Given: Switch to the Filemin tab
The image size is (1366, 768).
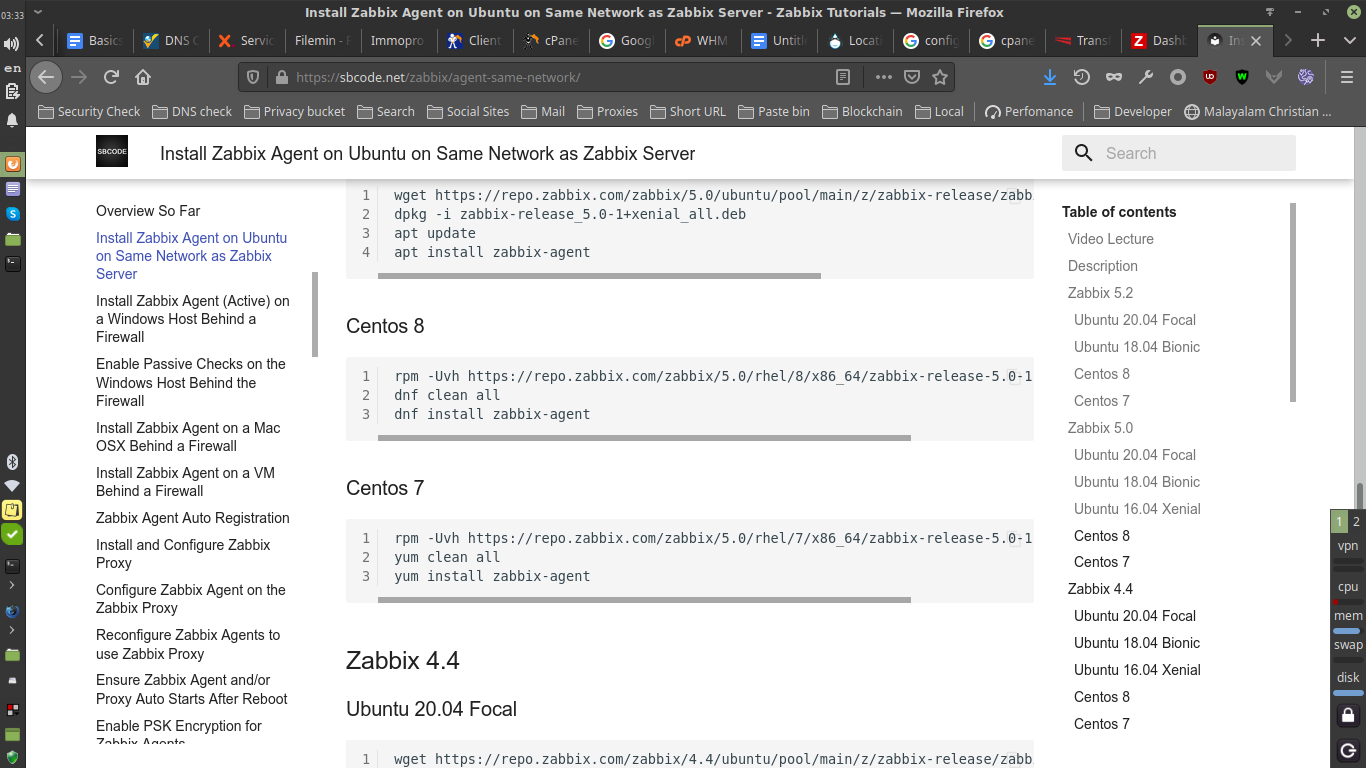Looking at the screenshot, I should [x=323, y=41].
